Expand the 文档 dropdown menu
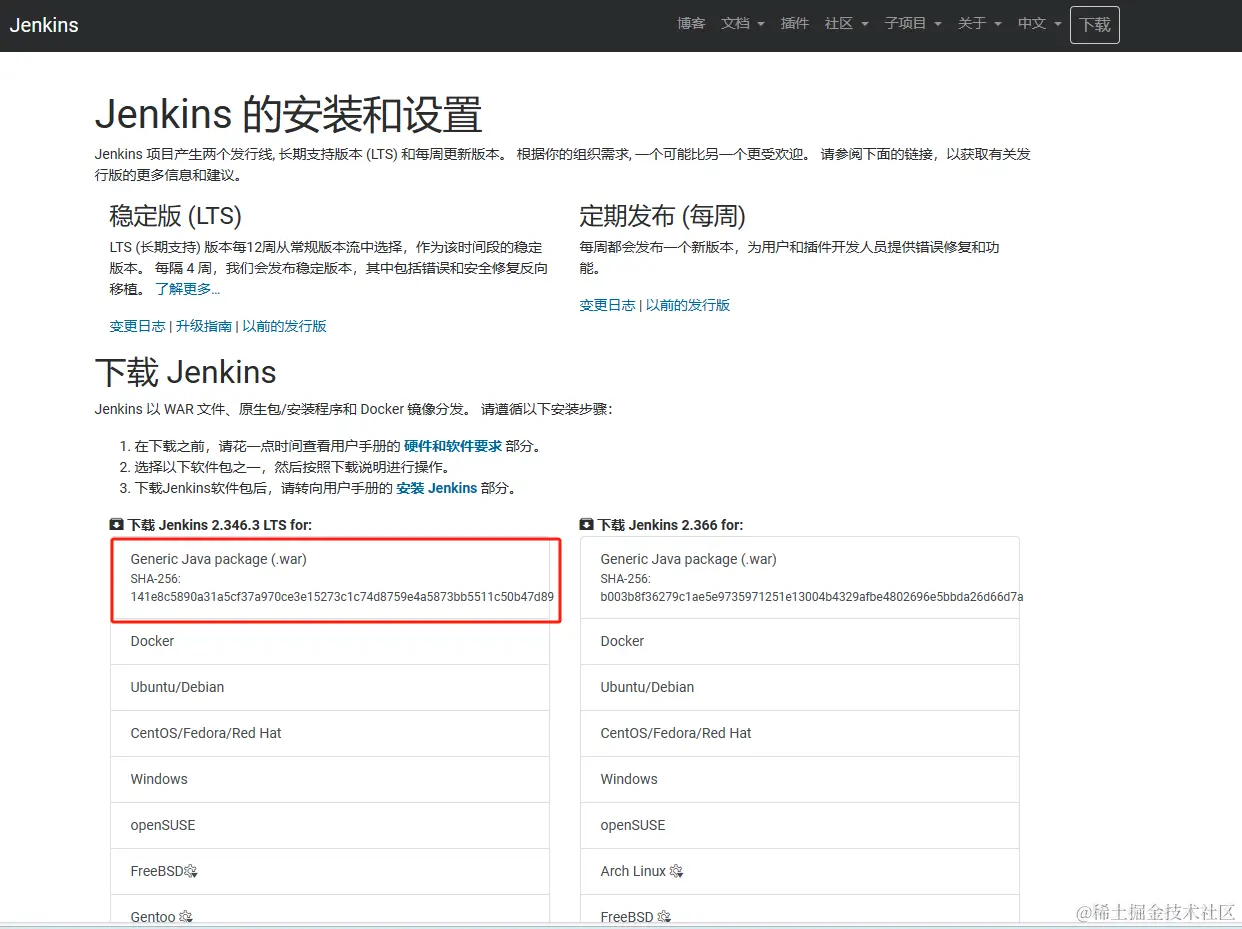 742,23
